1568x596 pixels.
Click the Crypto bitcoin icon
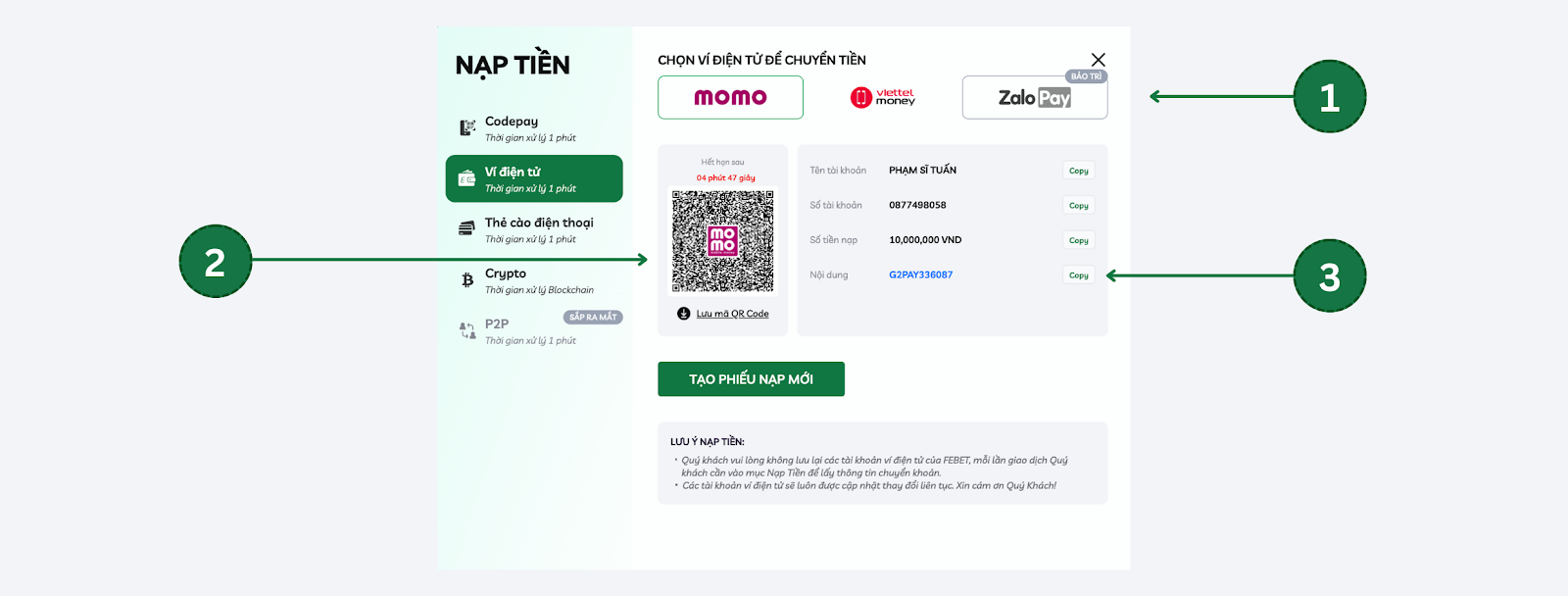[467, 280]
